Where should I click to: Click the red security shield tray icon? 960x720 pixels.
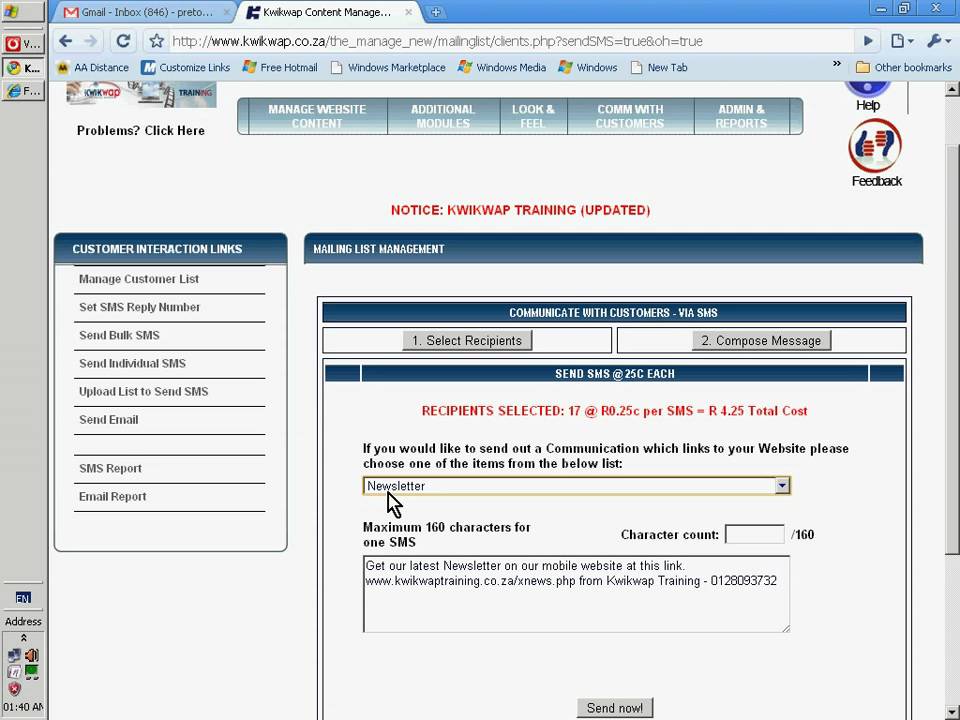(x=14, y=689)
